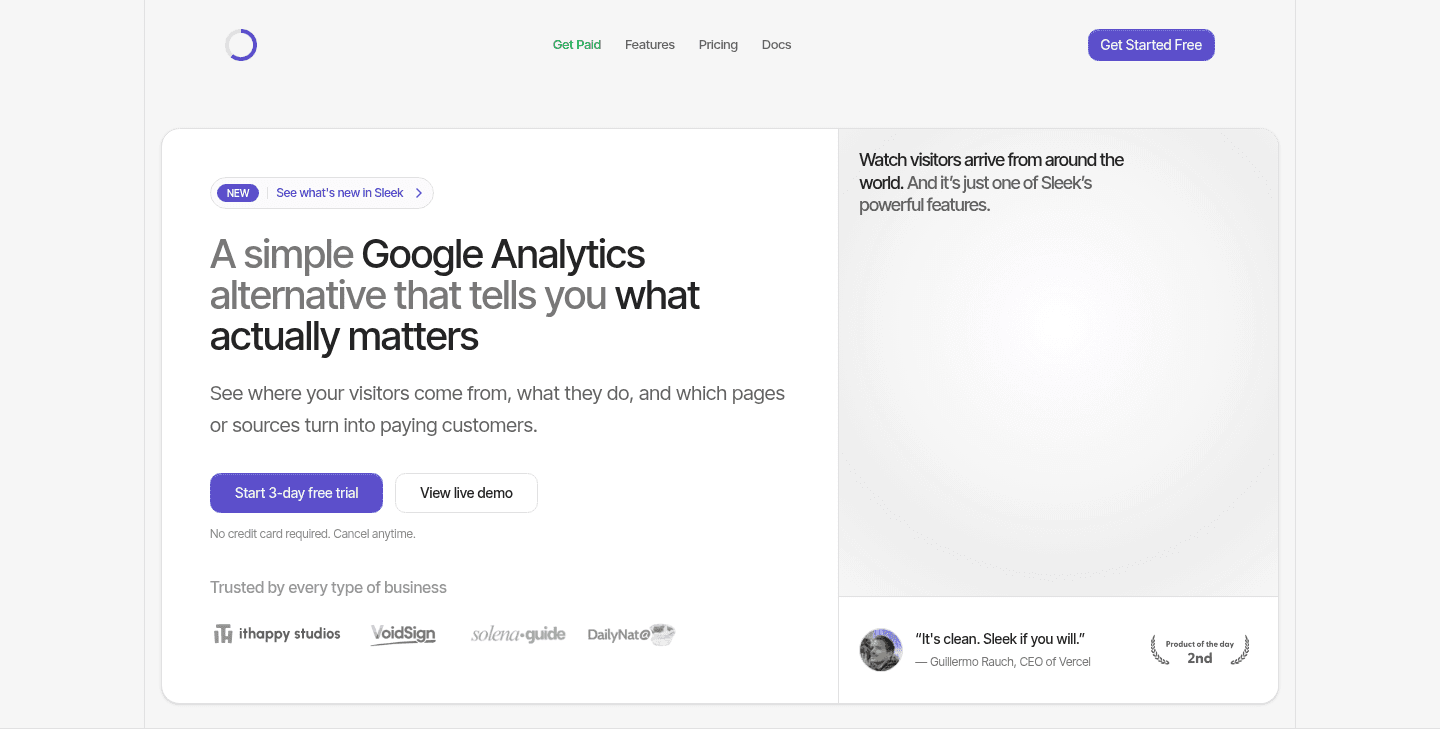The width and height of the screenshot is (1440, 729).
Task: Open the Docs nav link
Action: [x=776, y=45]
